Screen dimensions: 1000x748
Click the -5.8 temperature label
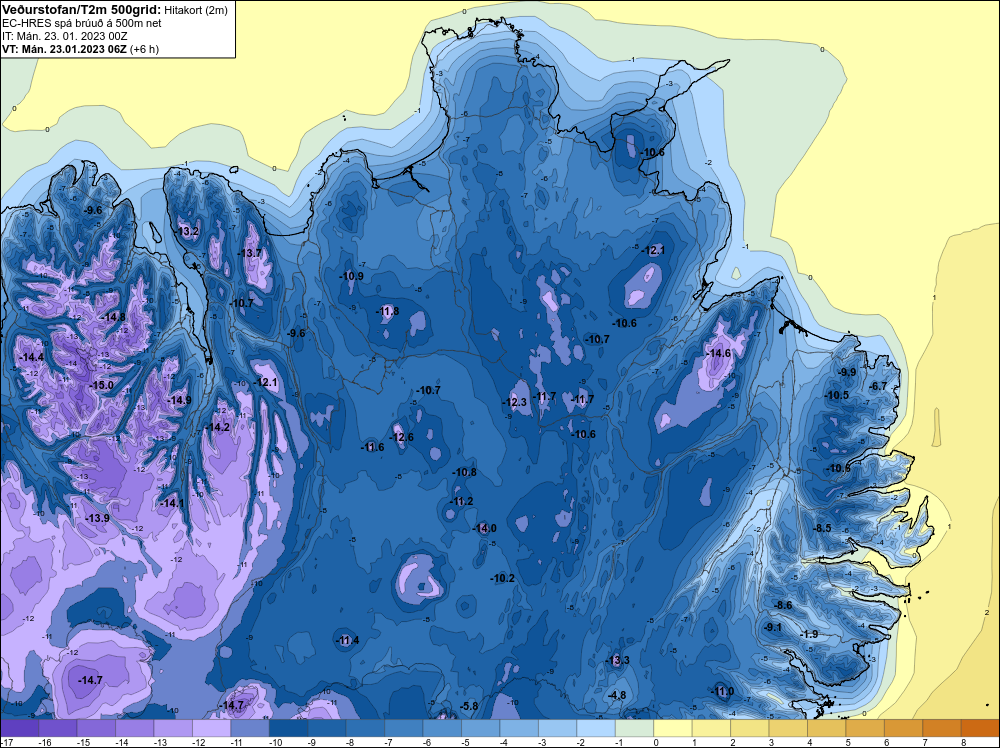tap(469, 706)
